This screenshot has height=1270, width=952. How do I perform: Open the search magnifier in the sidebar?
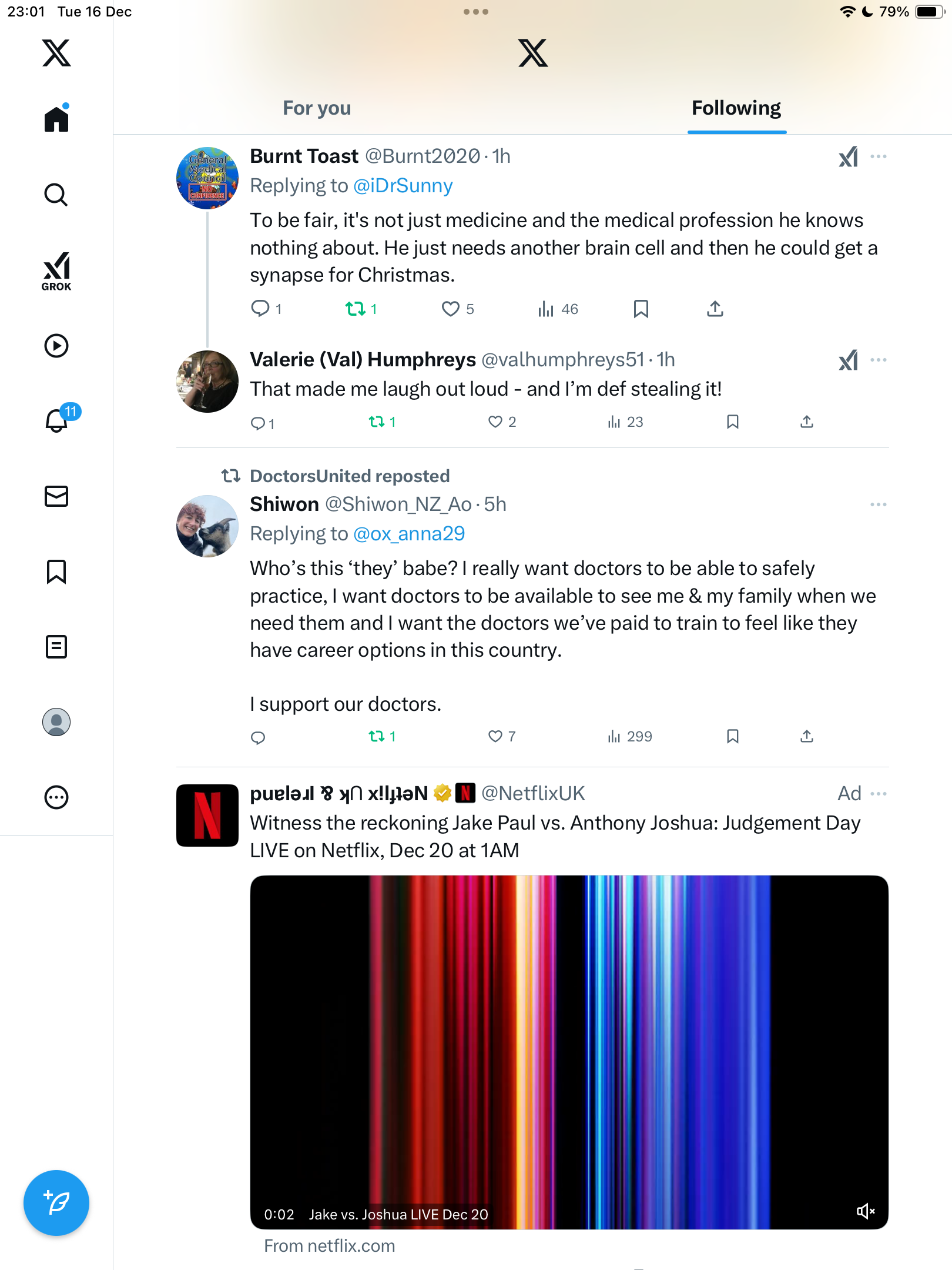coord(56,195)
